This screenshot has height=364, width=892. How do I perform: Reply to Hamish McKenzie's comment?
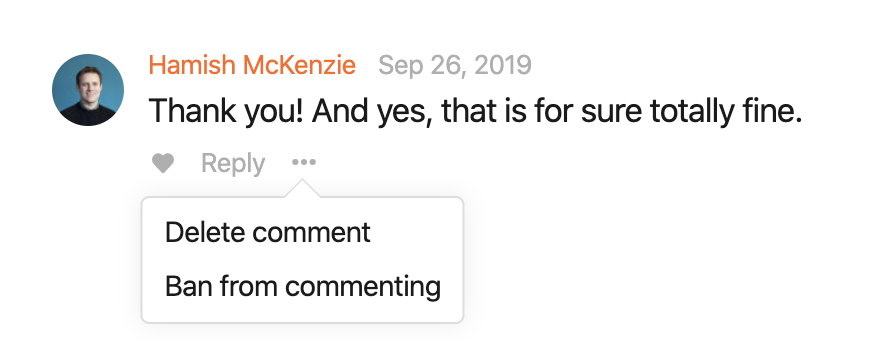(233, 164)
